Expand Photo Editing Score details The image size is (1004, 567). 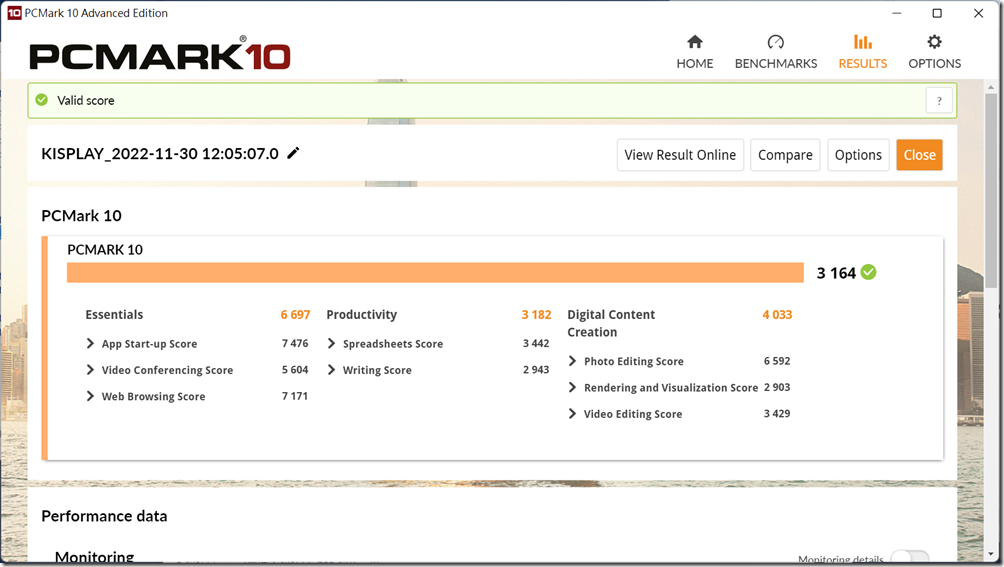point(572,361)
